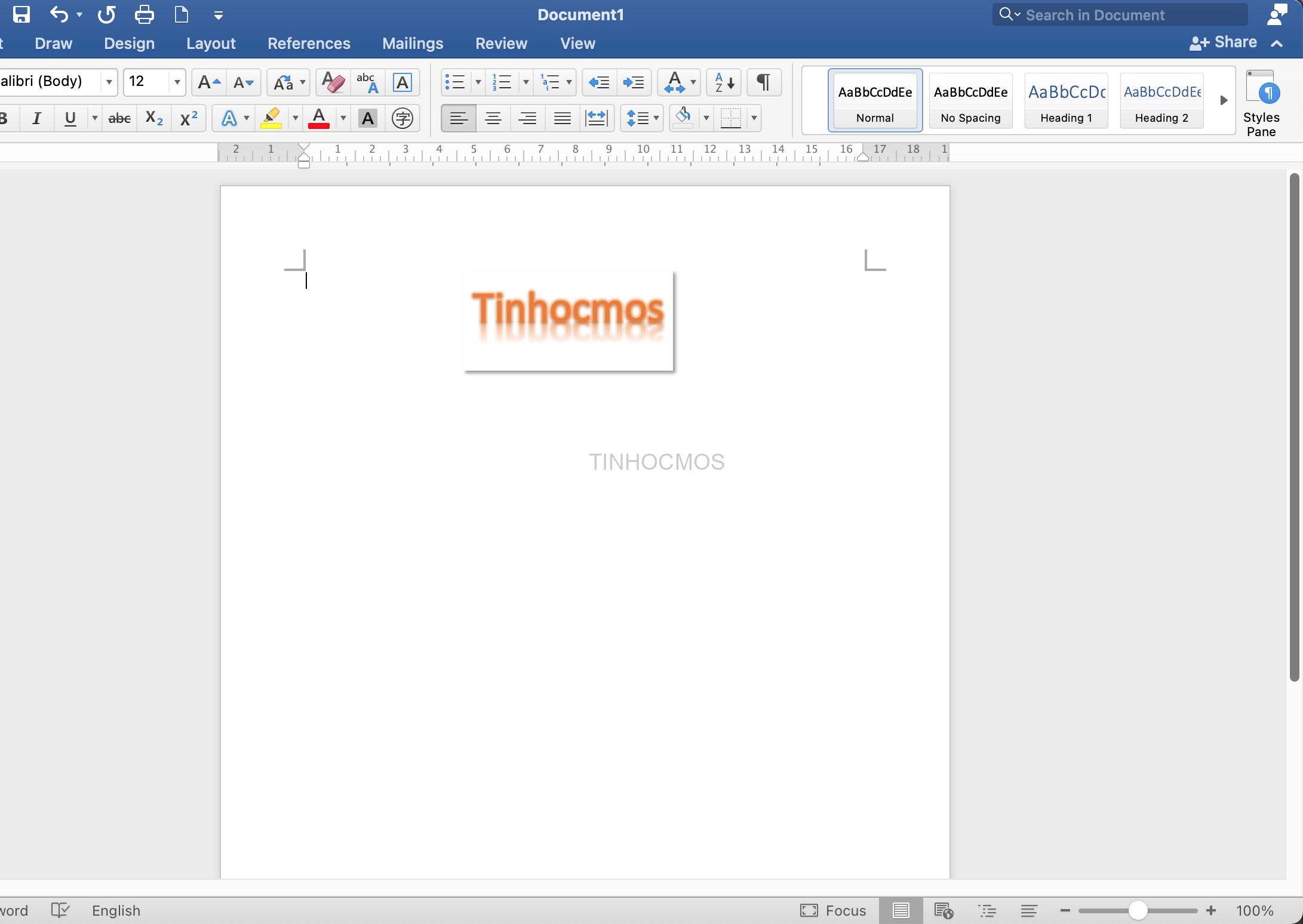Expand the Borders dropdown arrow
Screen dimensions: 1303x924
pyautogui.click(x=754, y=118)
